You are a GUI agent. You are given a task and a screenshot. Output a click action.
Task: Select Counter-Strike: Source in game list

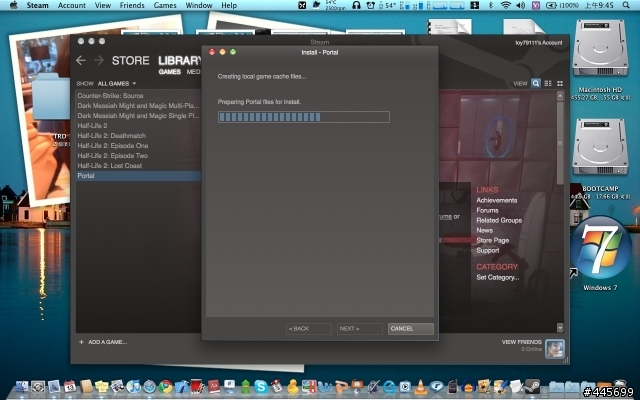pyautogui.click(x=138, y=96)
